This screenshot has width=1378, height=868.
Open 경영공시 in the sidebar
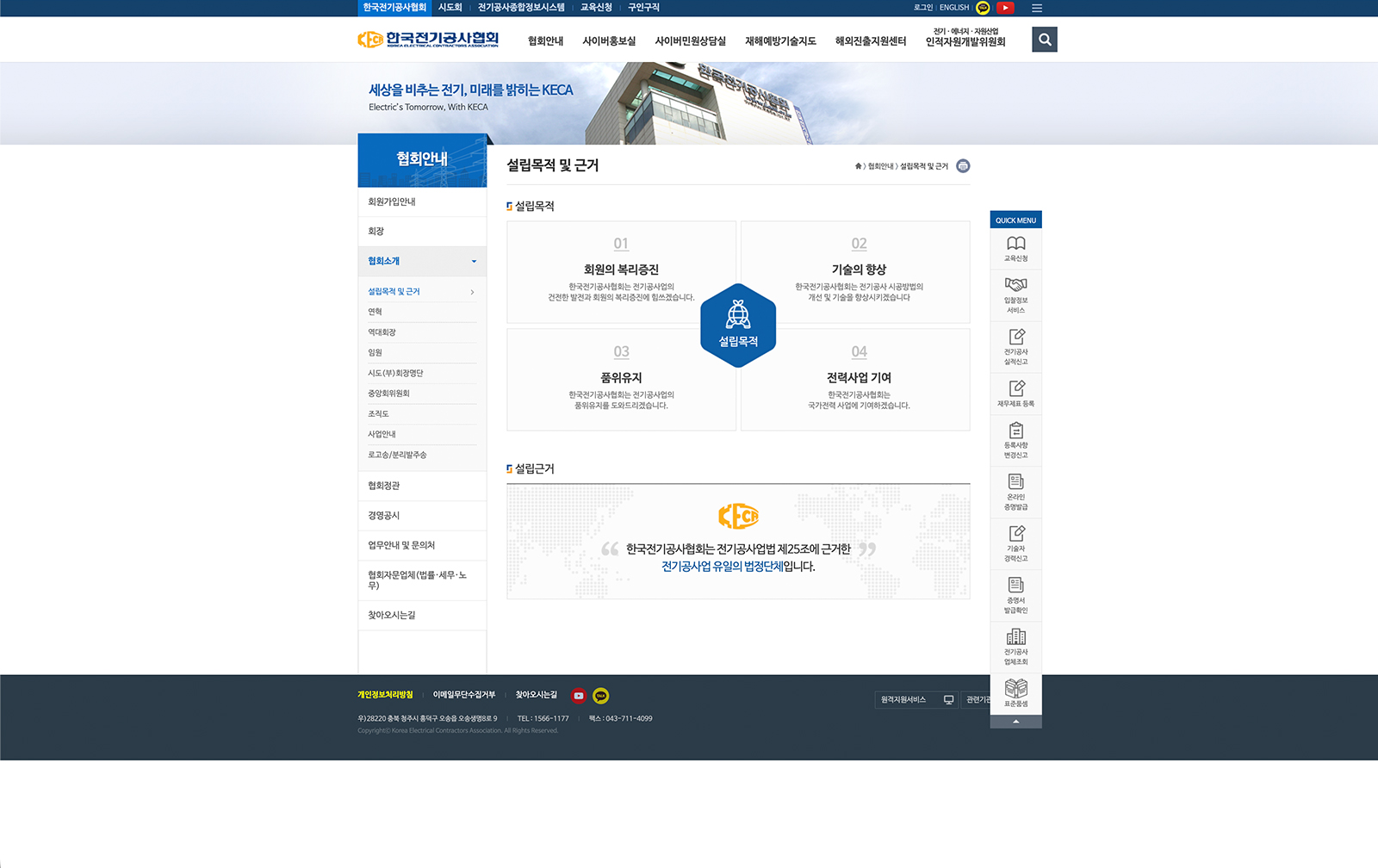point(422,516)
